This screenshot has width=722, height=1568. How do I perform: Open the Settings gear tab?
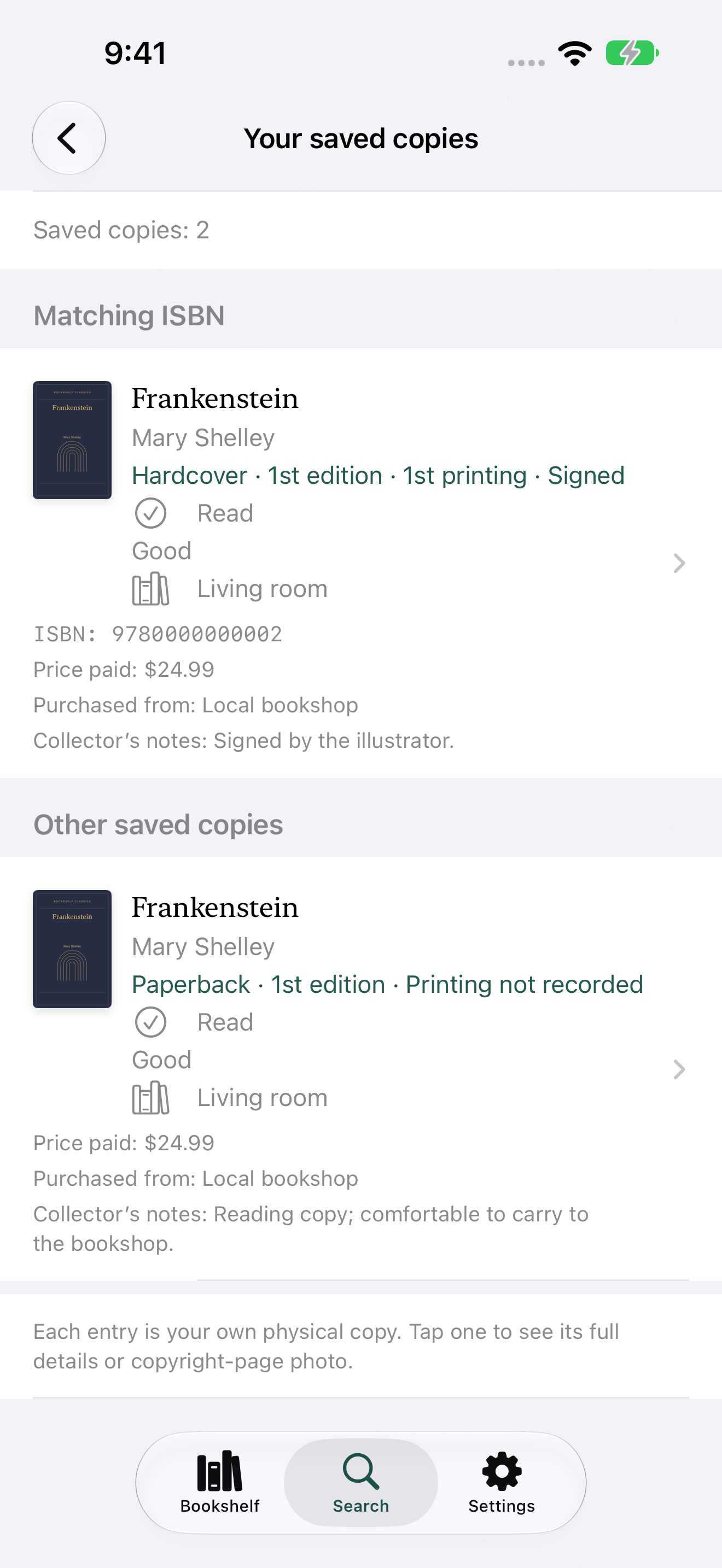point(502,1482)
